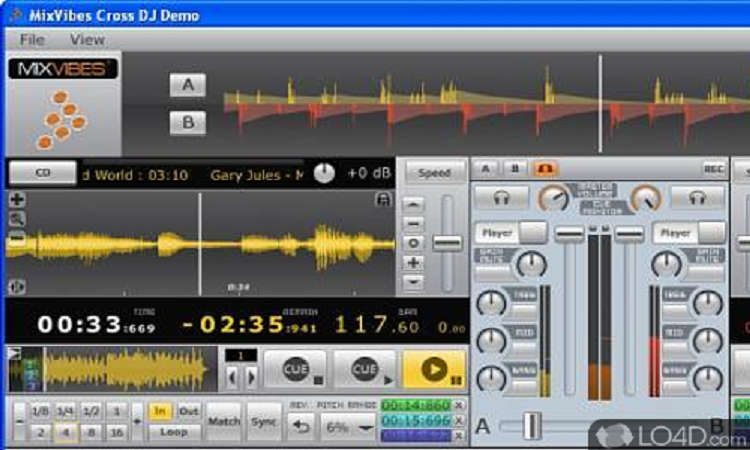This screenshot has width=750, height=450.
Task: Click the orange headphone mixer tab
Action: click(x=545, y=168)
